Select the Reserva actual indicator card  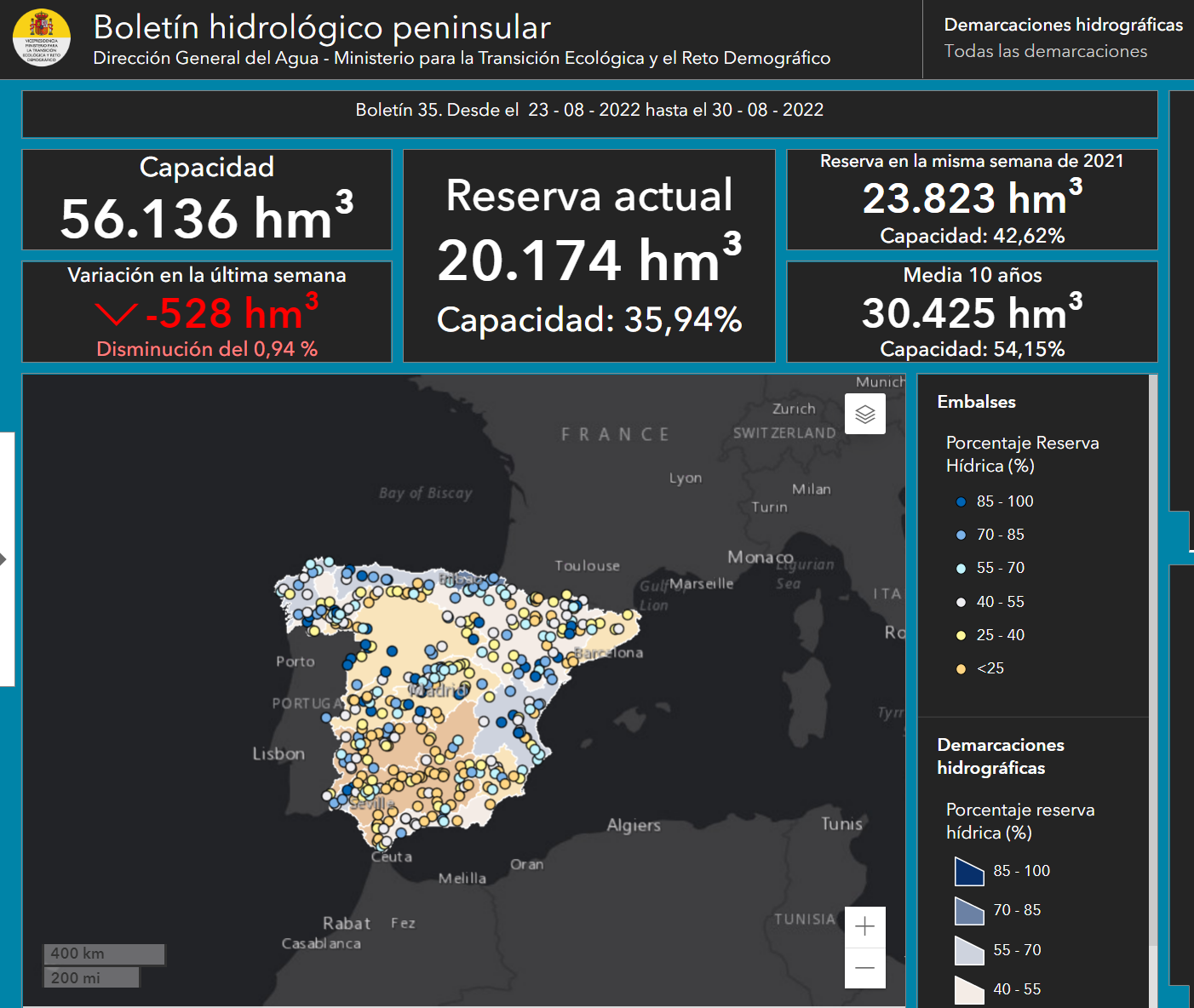tap(588, 256)
